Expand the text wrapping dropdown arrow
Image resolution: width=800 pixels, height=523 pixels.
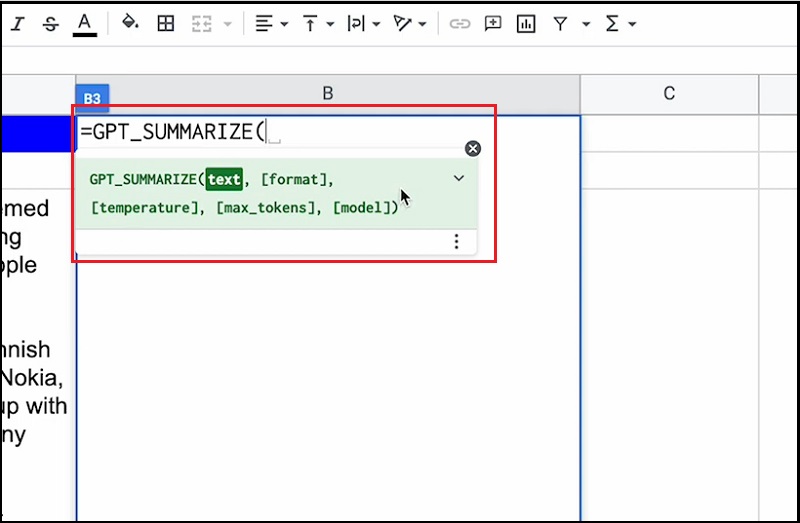click(x=377, y=24)
